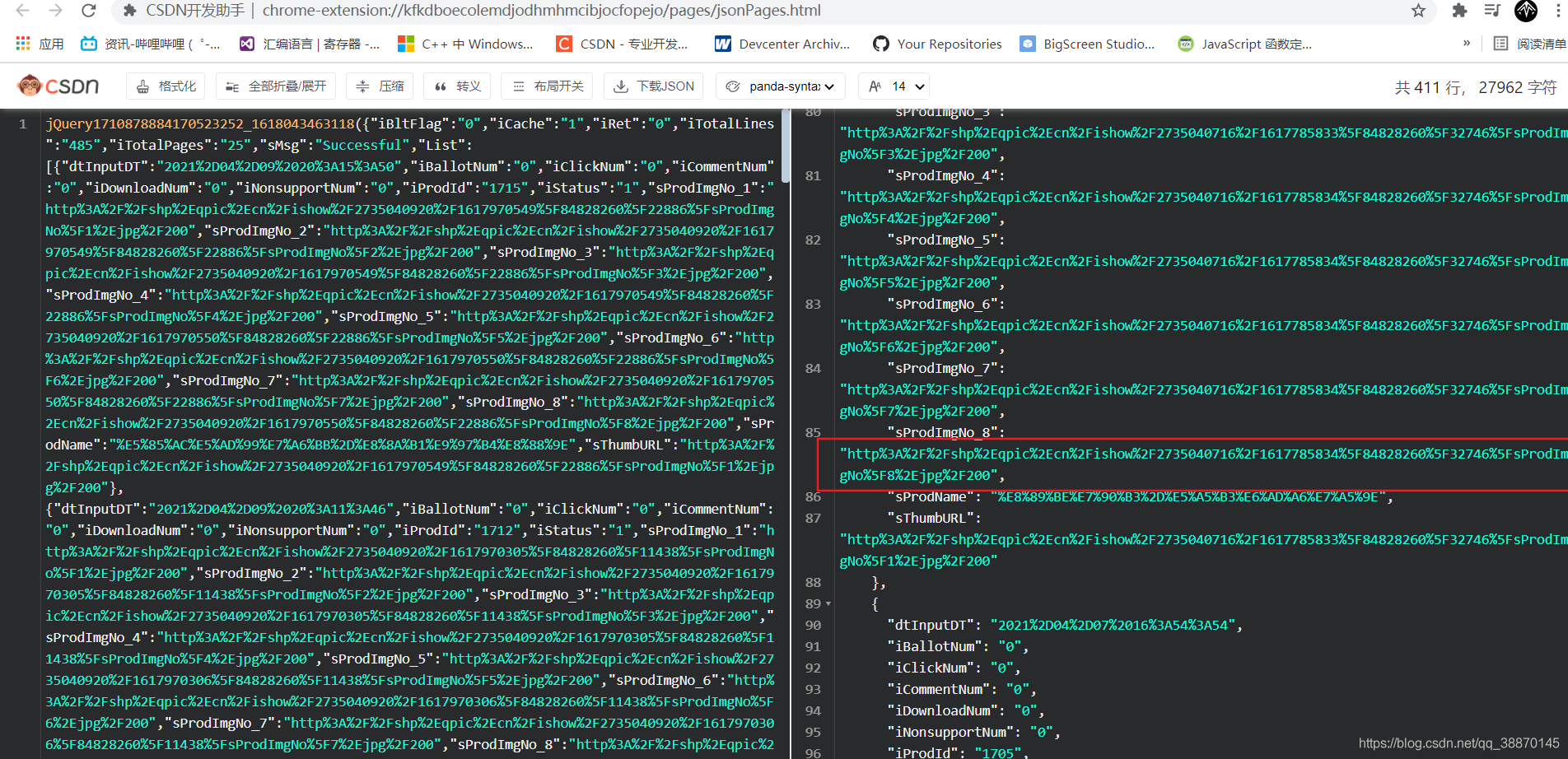Open the profile avatar icon

[x=1526, y=11]
